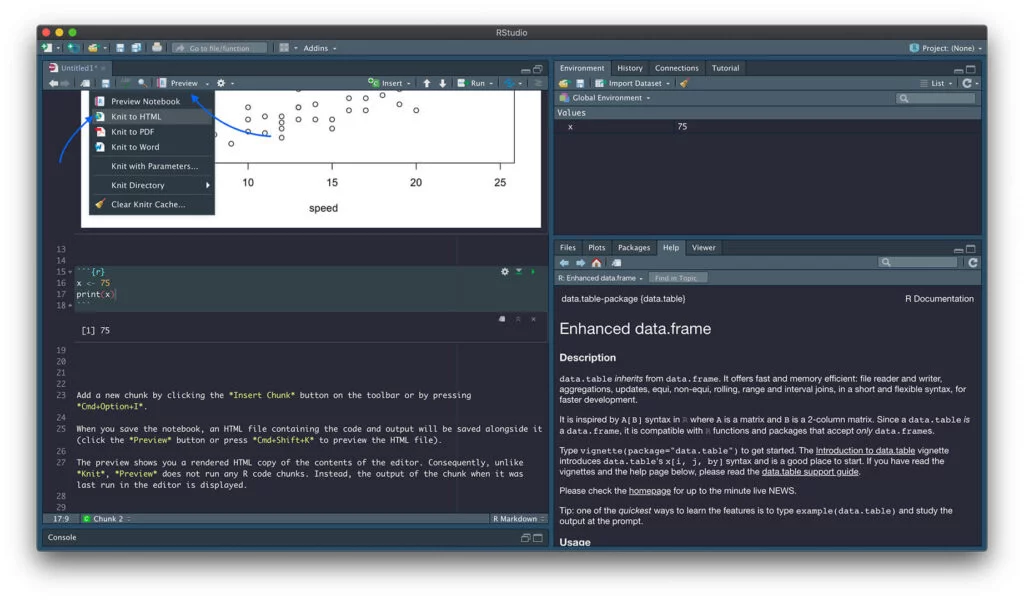
Task: Open the Tutorial tab
Action: pos(725,68)
